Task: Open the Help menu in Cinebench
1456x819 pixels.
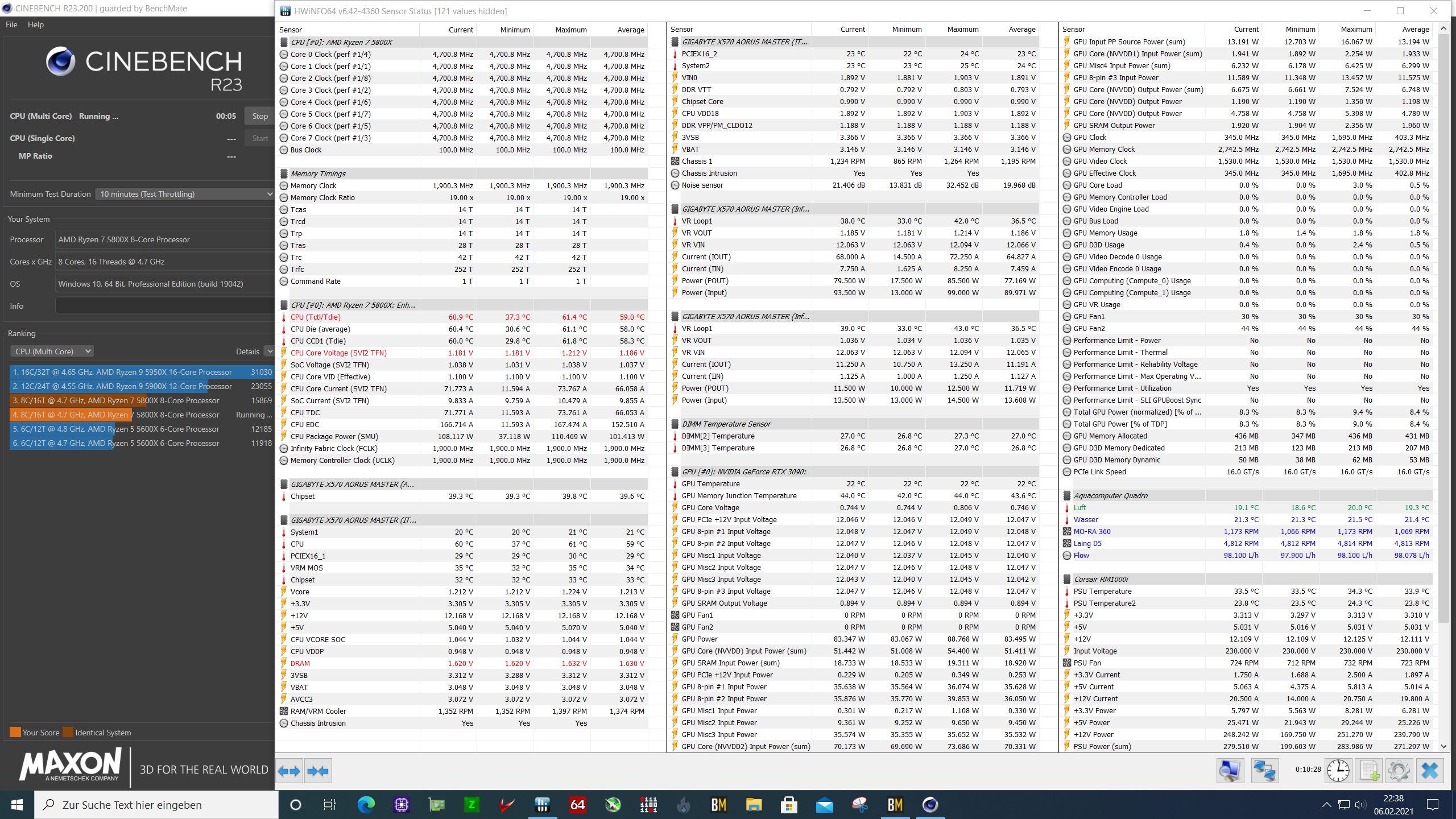Action: (35, 24)
